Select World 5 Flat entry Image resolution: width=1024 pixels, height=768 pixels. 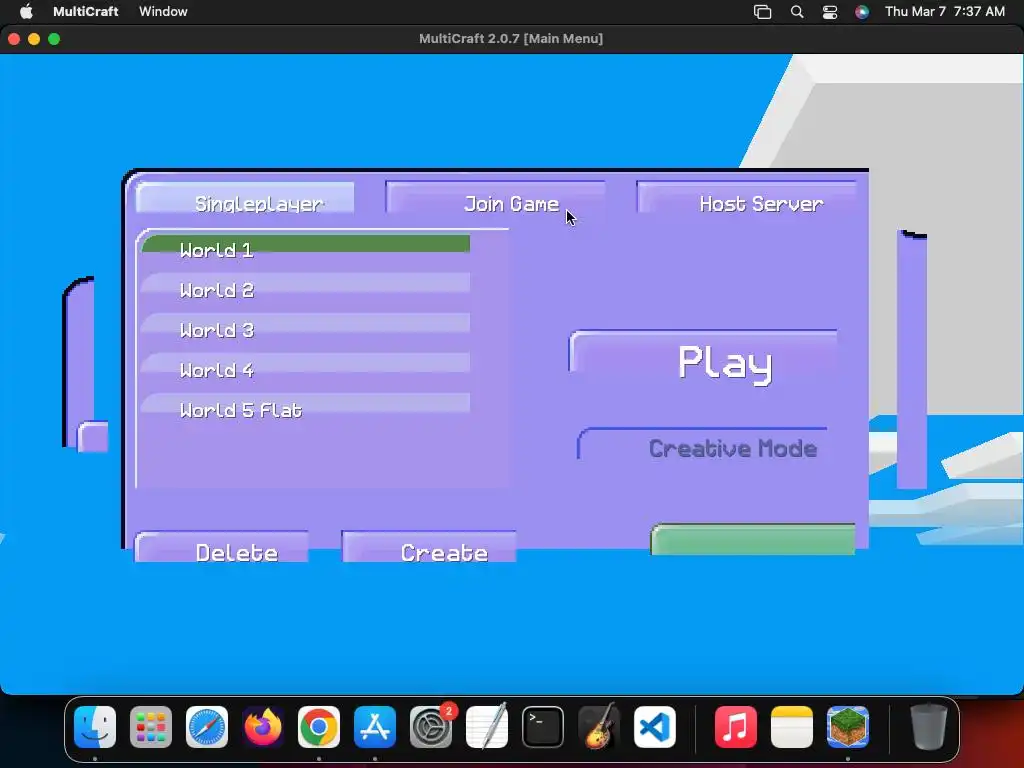[305, 404]
